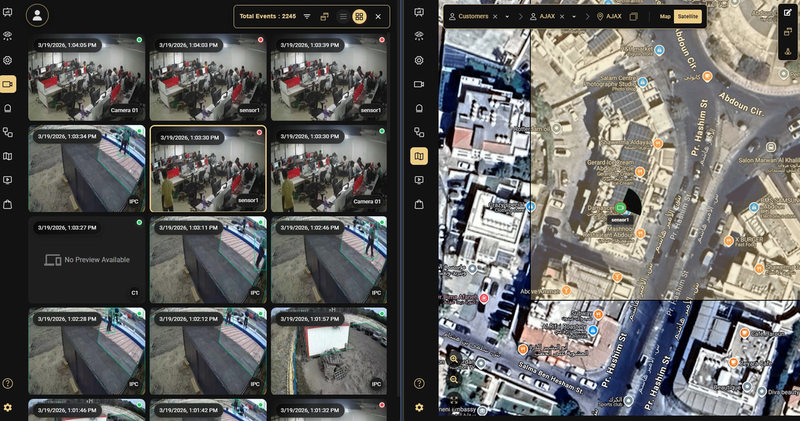Open playback screen icon in map panel sidebar
Viewport: 800px width, 421px height.
tap(419, 180)
